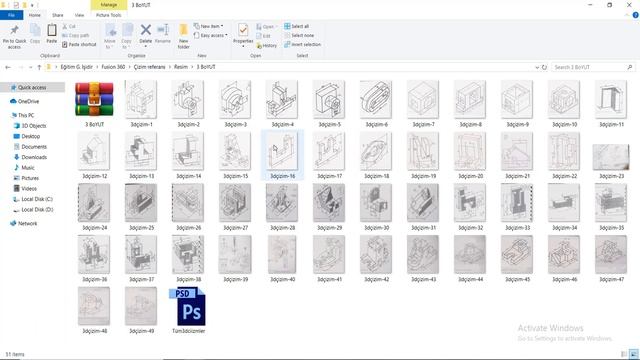Switch to large icons view in status bar

633,354
